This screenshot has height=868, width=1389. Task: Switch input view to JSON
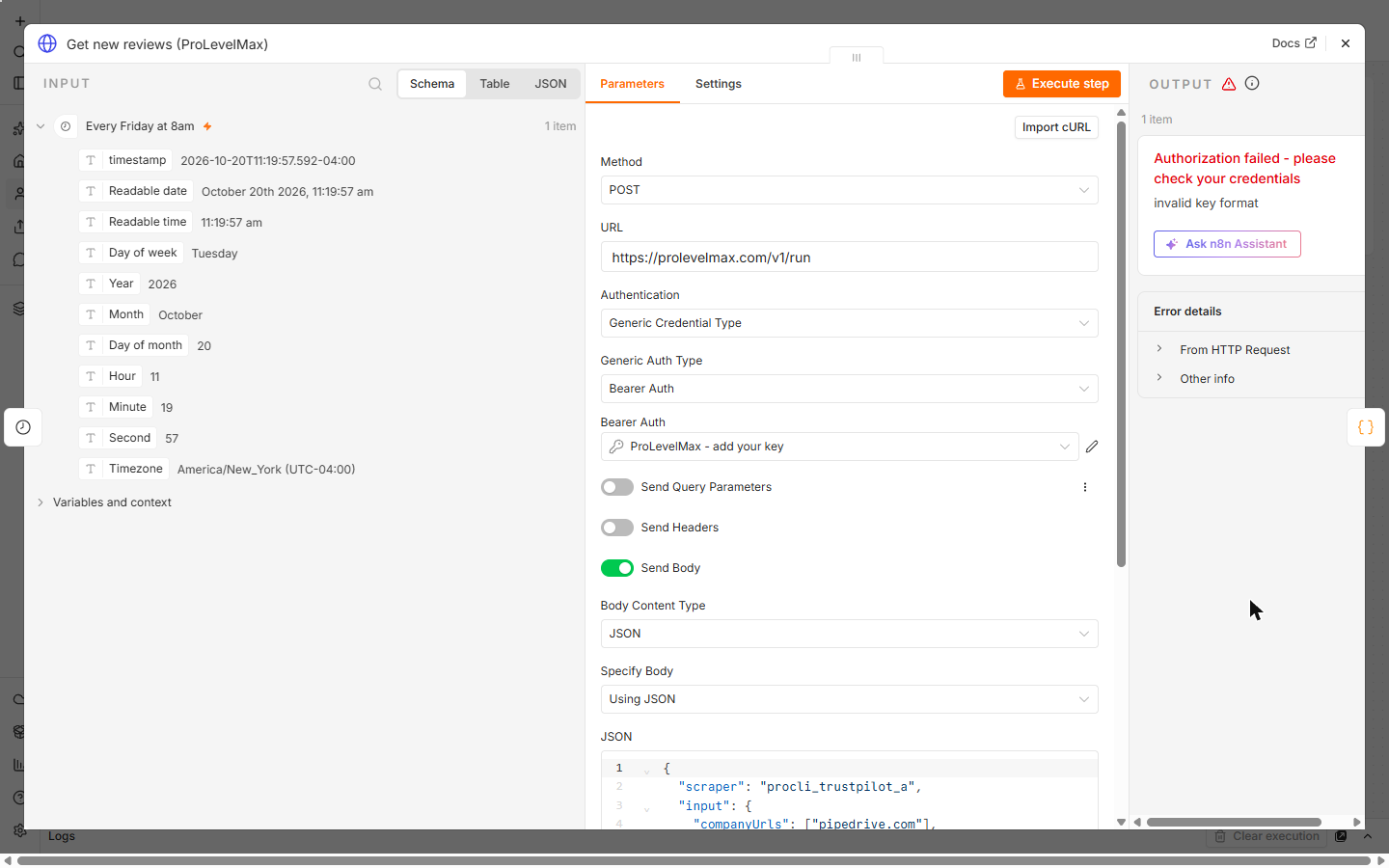[550, 84]
